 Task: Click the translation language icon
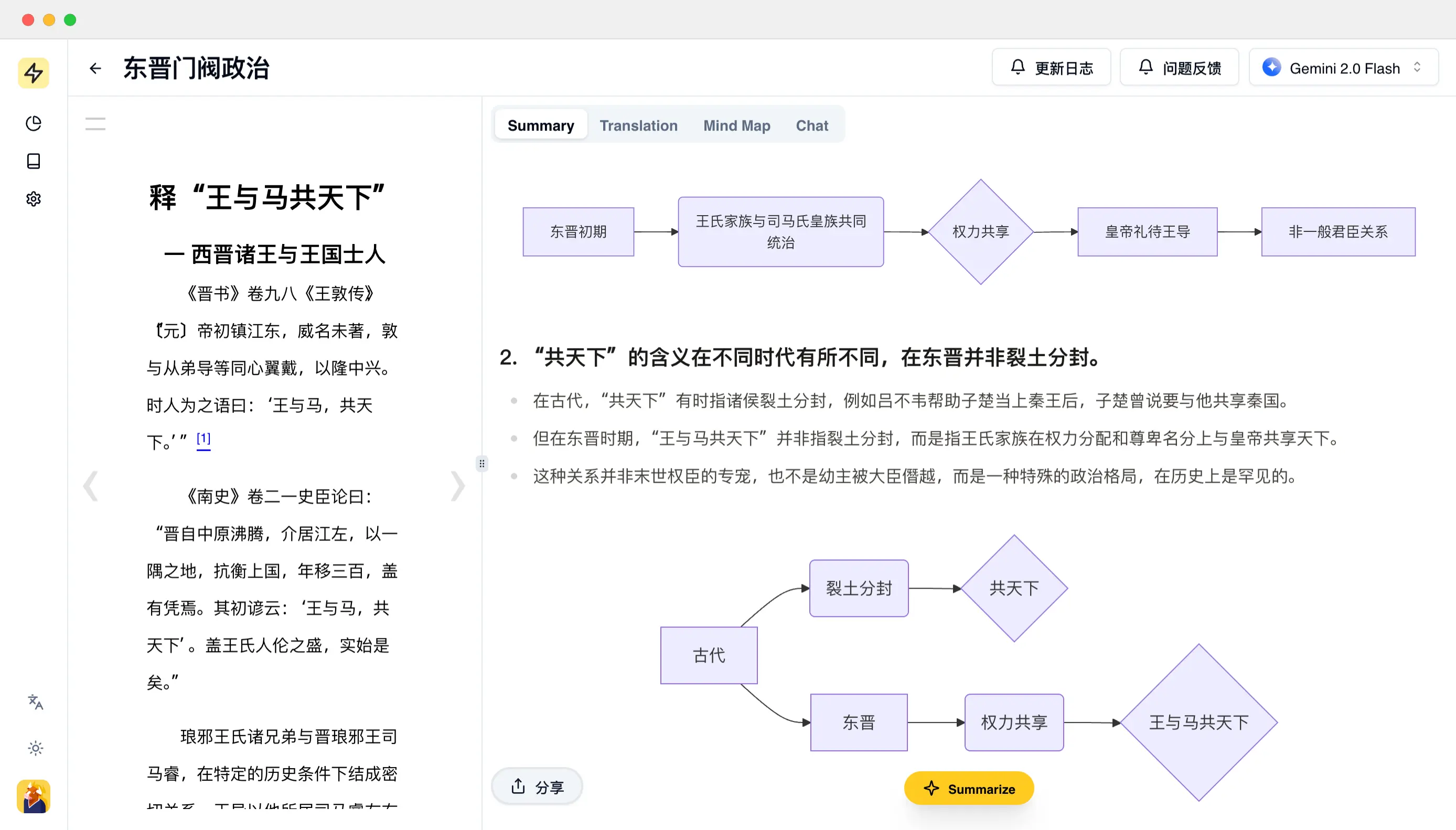tap(34, 702)
